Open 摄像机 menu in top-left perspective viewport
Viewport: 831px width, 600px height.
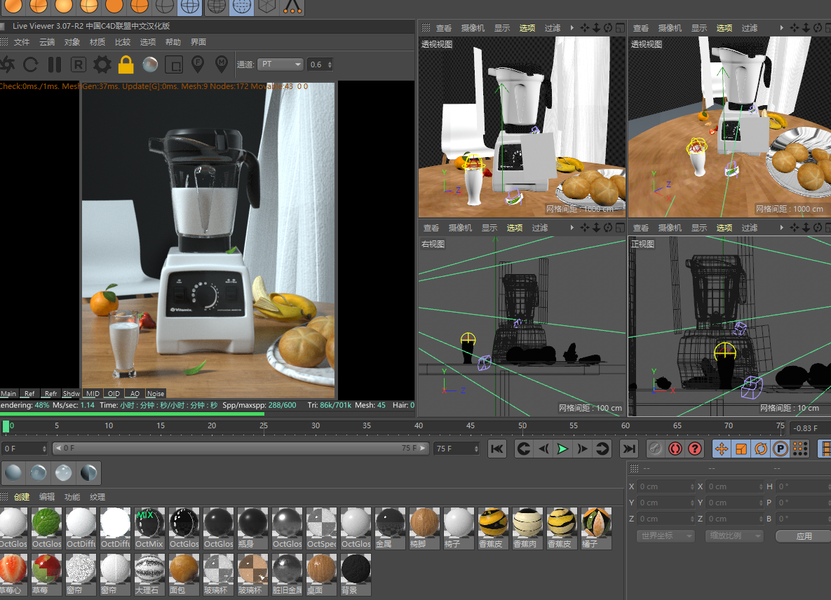tap(472, 28)
